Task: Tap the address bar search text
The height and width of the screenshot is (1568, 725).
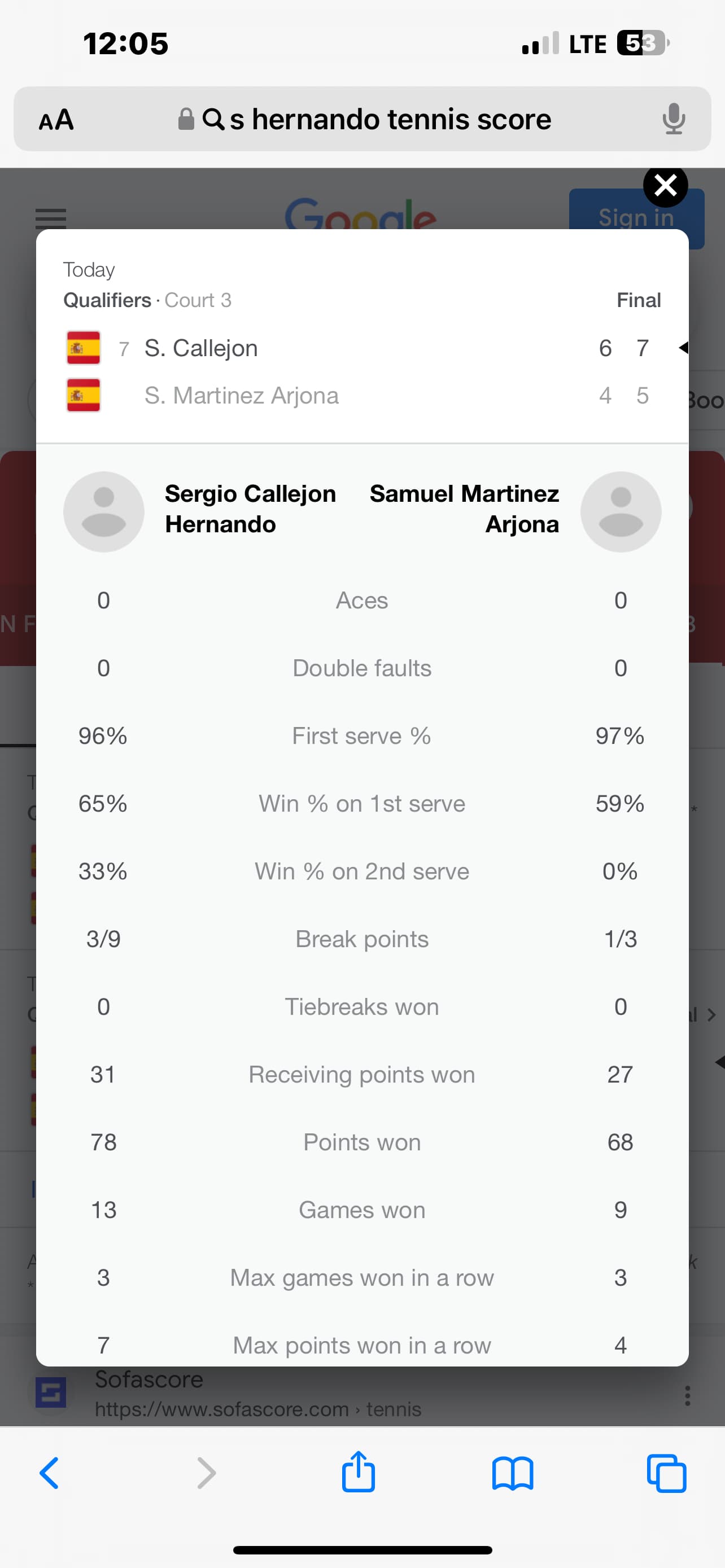Action: coord(390,119)
